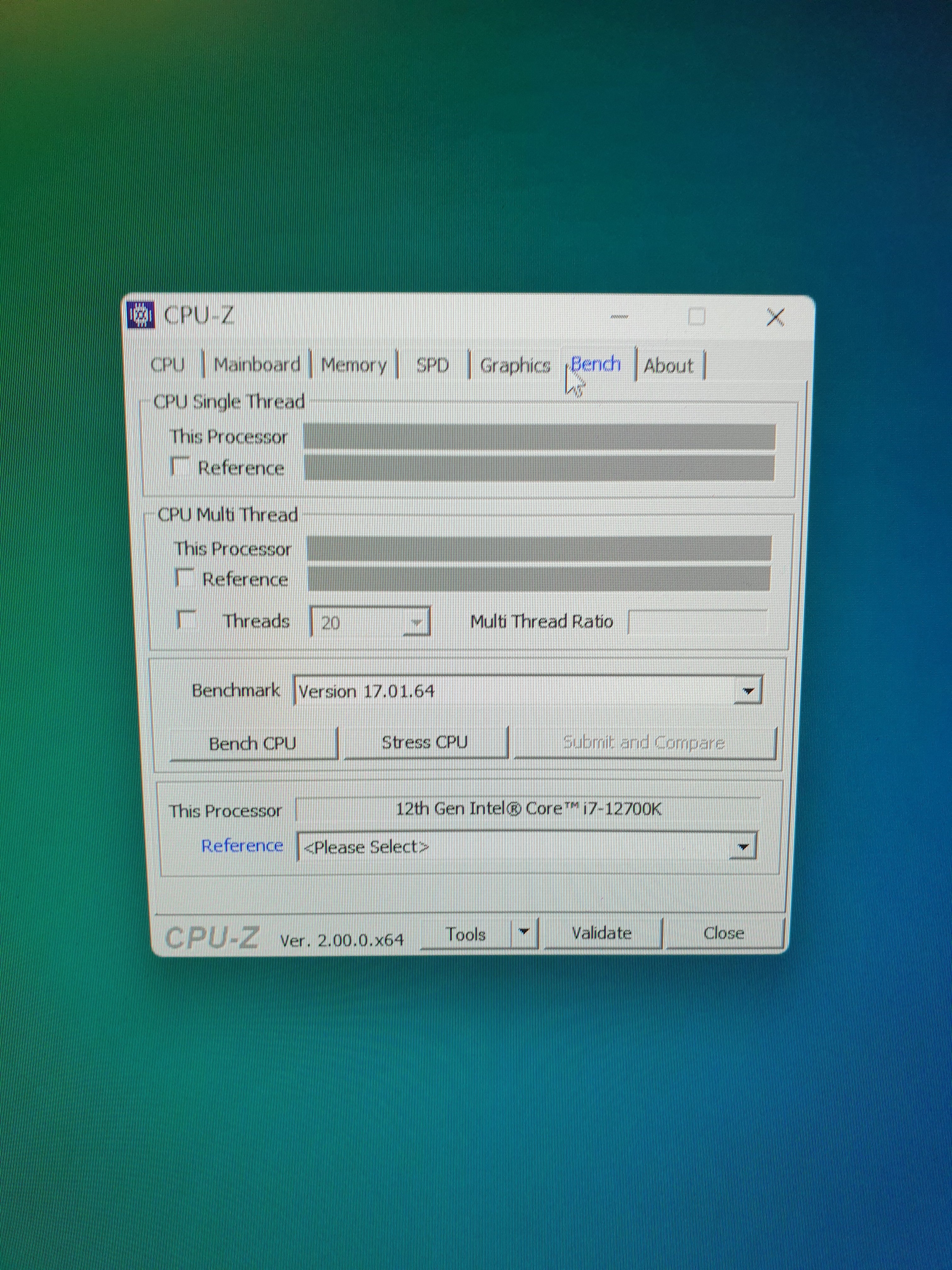Switch to the CPU tab

click(x=167, y=365)
